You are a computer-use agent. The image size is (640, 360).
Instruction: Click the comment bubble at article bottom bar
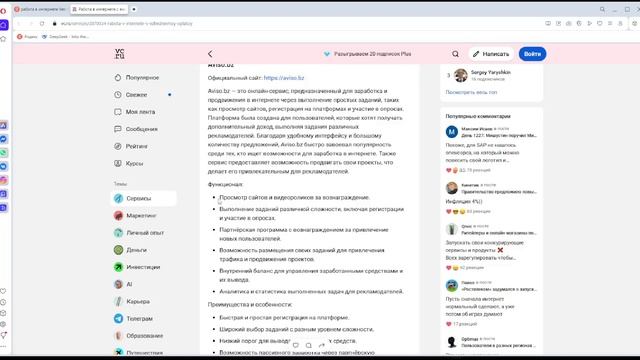click(x=309, y=345)
